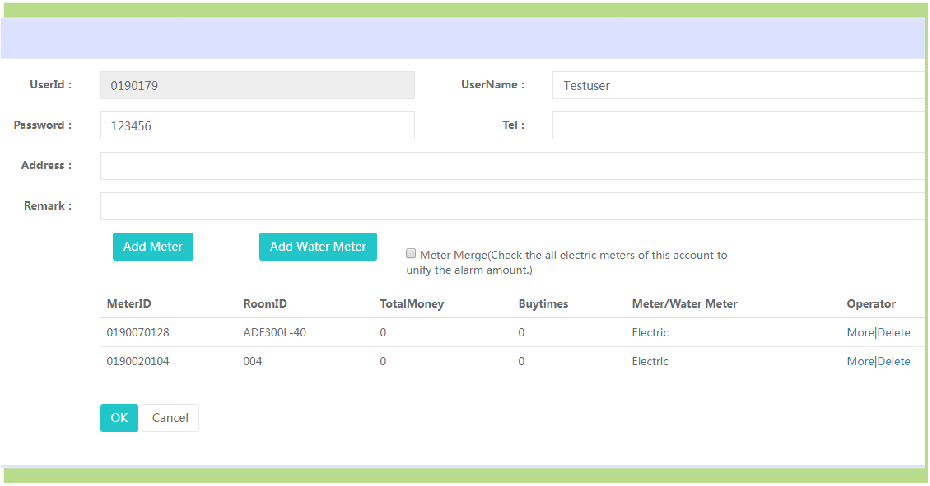Click the MeterID column header

coord(129,304)
